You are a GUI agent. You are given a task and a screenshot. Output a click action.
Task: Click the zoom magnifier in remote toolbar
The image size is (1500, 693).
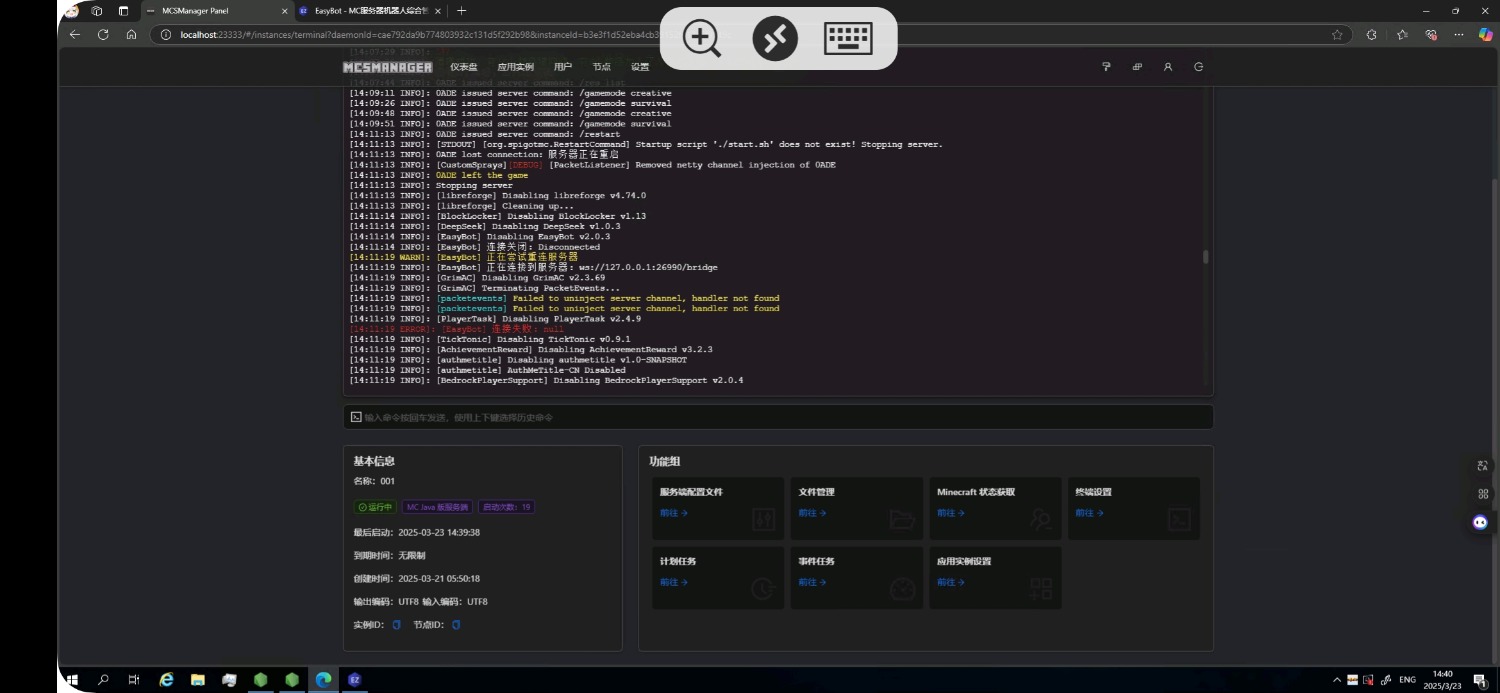pyautogui.click(x=701, y=39)
